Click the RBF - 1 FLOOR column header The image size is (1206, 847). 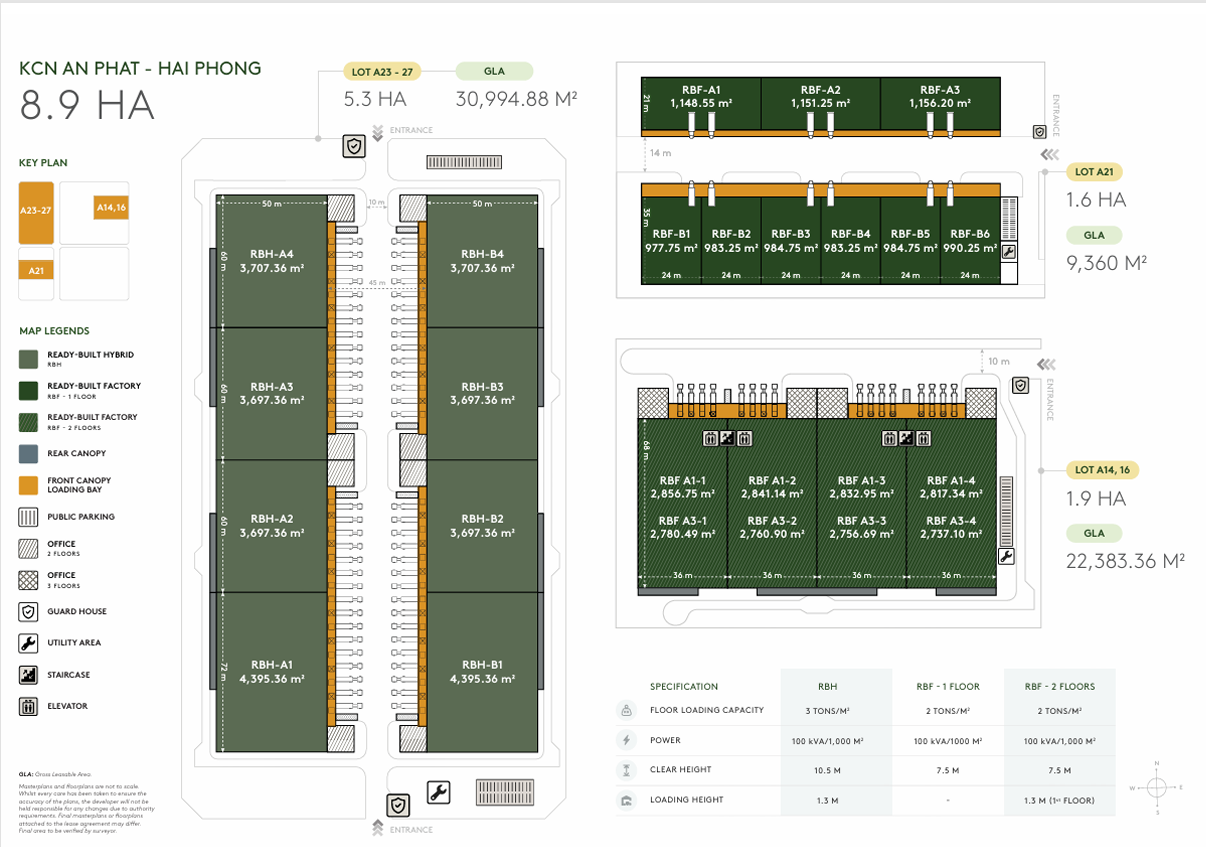(x=948, y=686)
